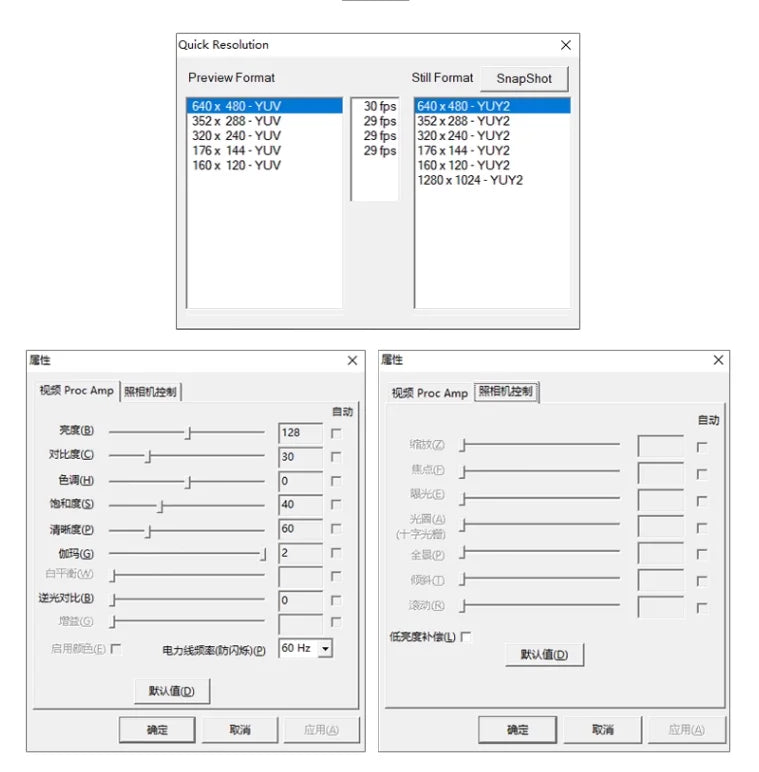Select 640 x 480 - YUY2 still format
This screenshot has height=772, width=759.
tap(492, 106)
